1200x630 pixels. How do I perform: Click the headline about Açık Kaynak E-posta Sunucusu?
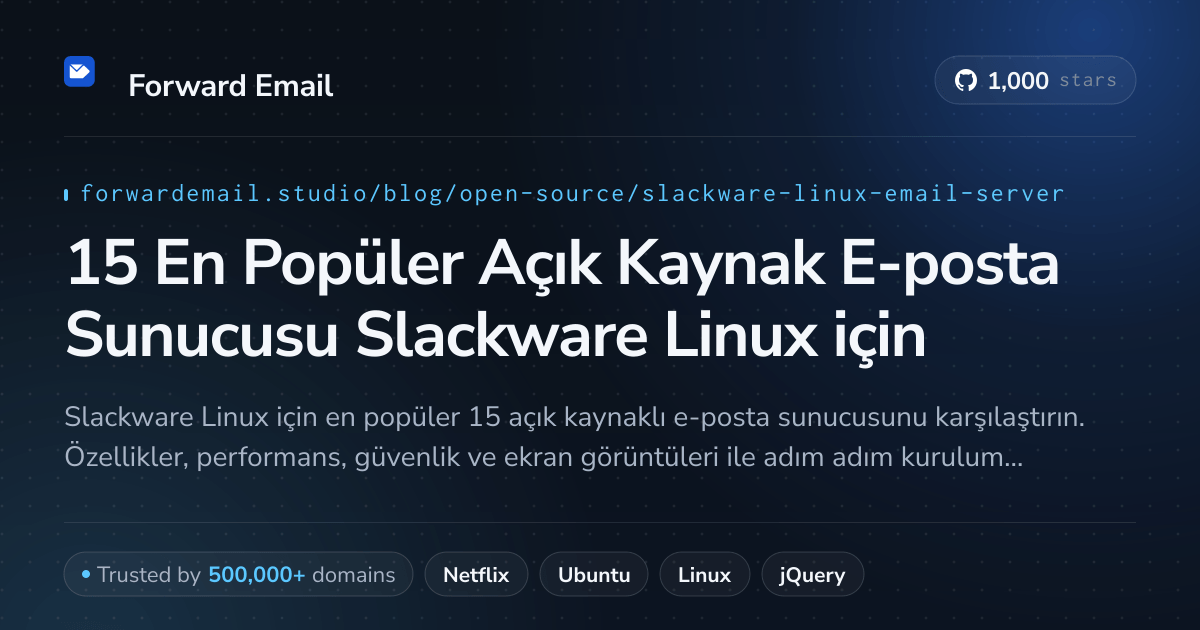coord(562,301)
